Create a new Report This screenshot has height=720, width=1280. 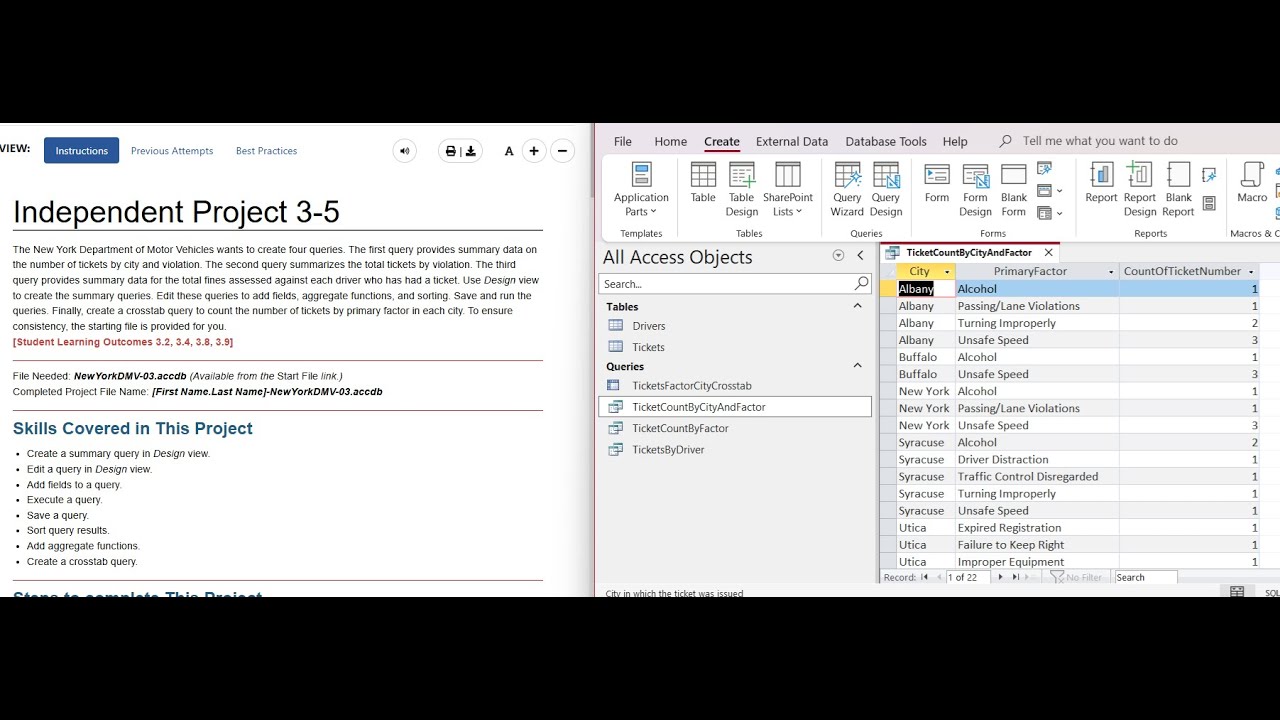[x=1101, y=183]
